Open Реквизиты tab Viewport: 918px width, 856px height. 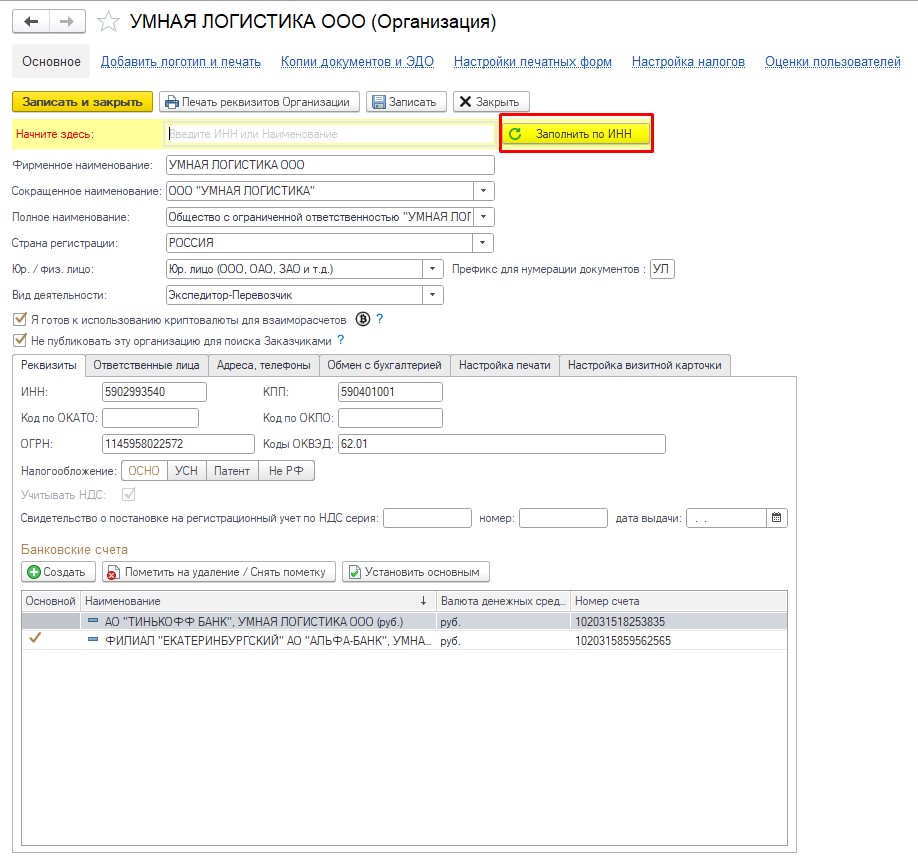coord(49,365)
